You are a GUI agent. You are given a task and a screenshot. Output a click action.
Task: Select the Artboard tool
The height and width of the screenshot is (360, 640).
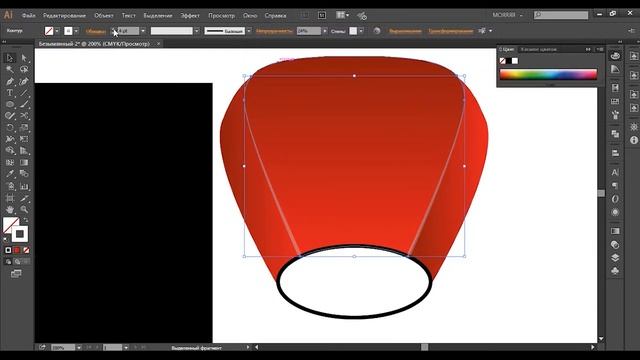click(10, 198)
